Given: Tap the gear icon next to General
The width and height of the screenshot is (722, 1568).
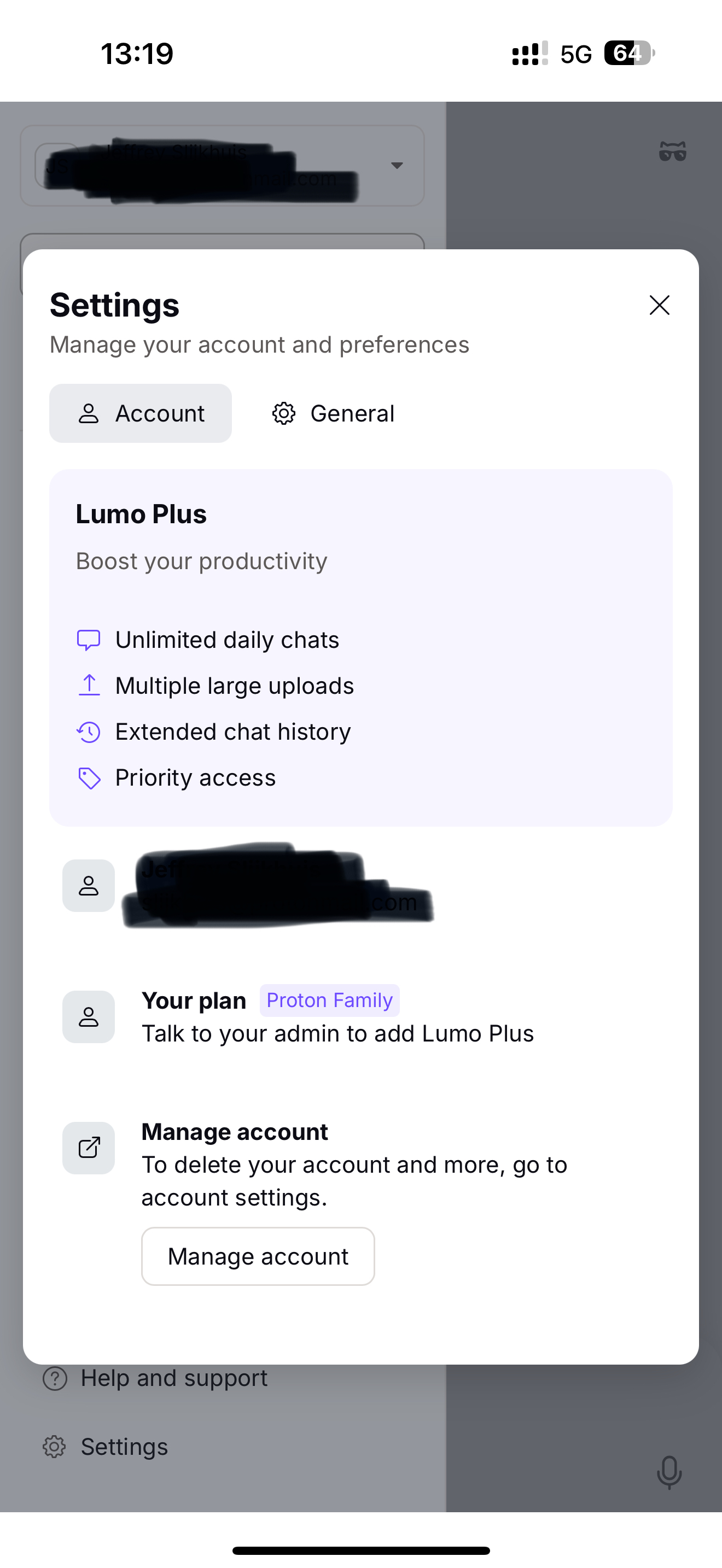Looking at the screenshot, I should click(284, 413).
